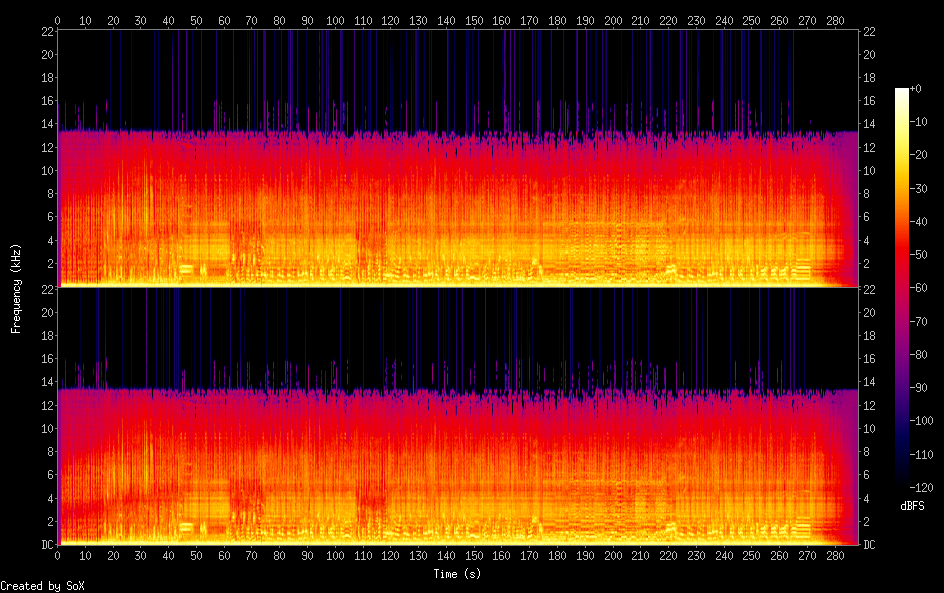Screen dimensions: 944x593
Task: Click the "14" kHz label on upper channel's left axis
Action: point(45,124)
